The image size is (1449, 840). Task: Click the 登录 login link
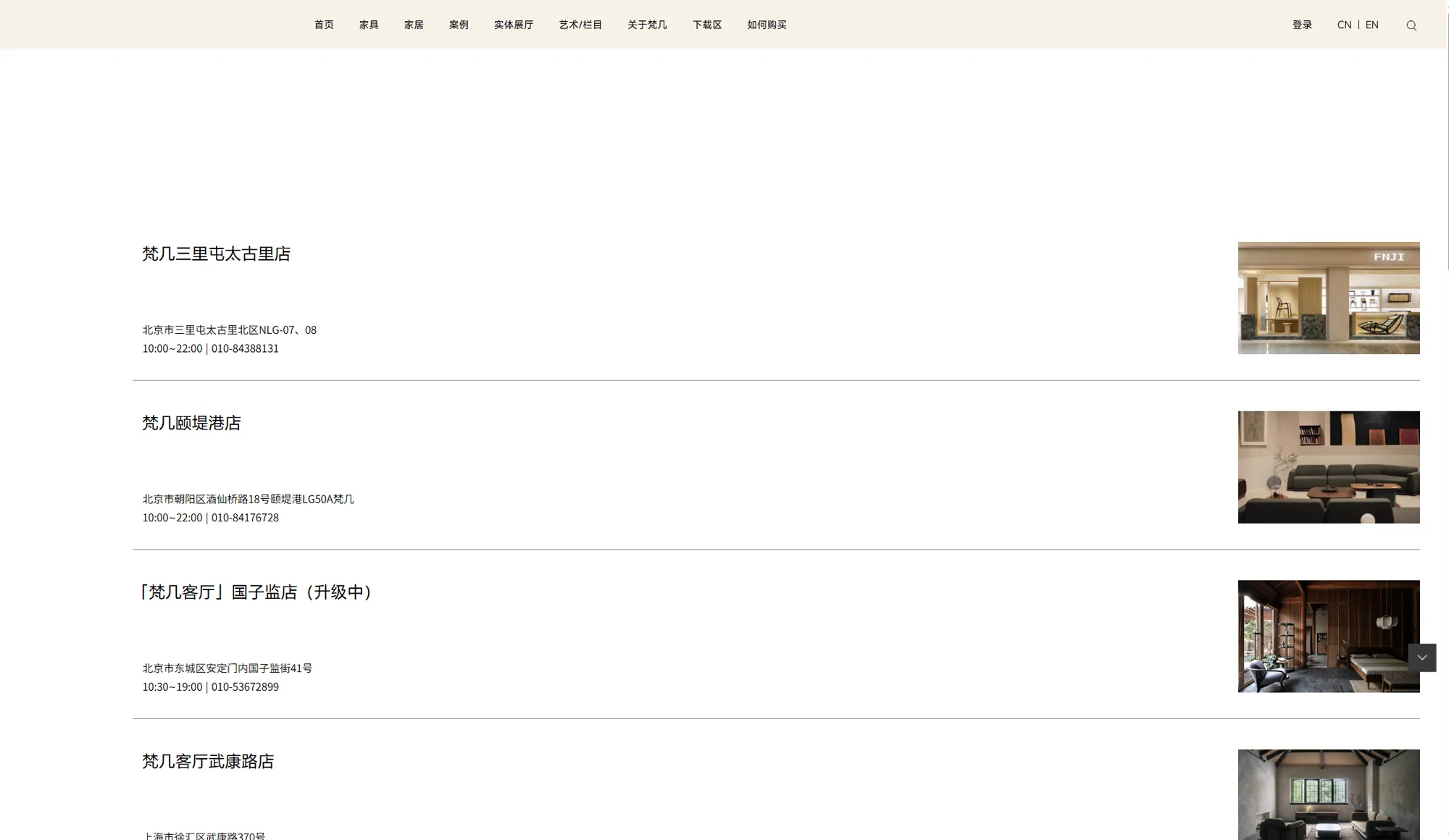1302,25
